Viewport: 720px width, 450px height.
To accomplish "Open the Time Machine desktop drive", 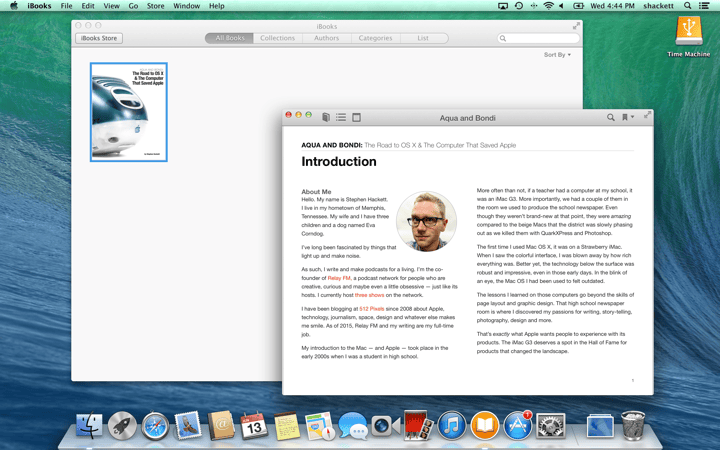I will point(688,31).
